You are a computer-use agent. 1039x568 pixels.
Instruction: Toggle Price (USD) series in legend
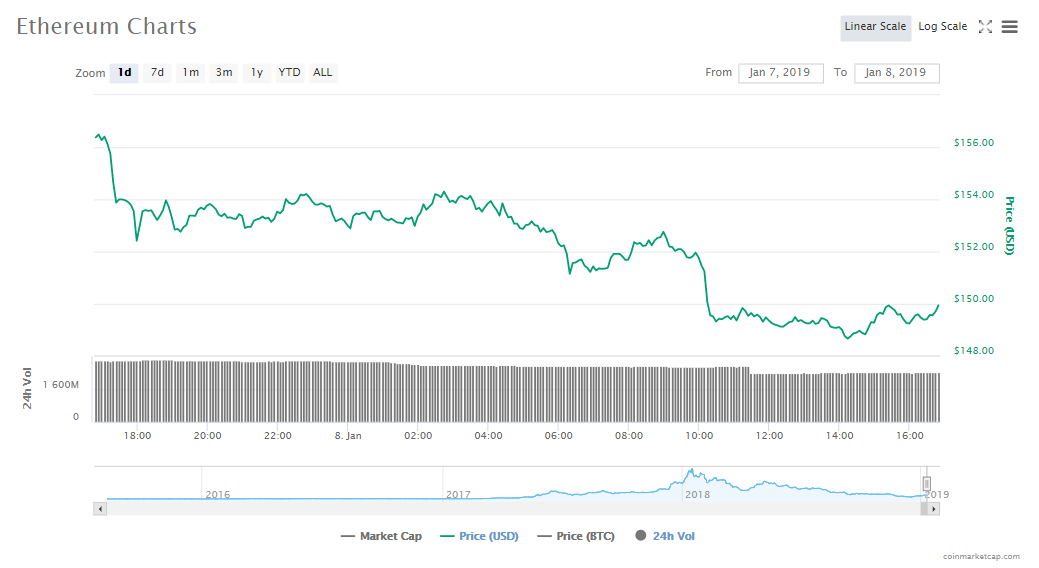click(479, 536)
